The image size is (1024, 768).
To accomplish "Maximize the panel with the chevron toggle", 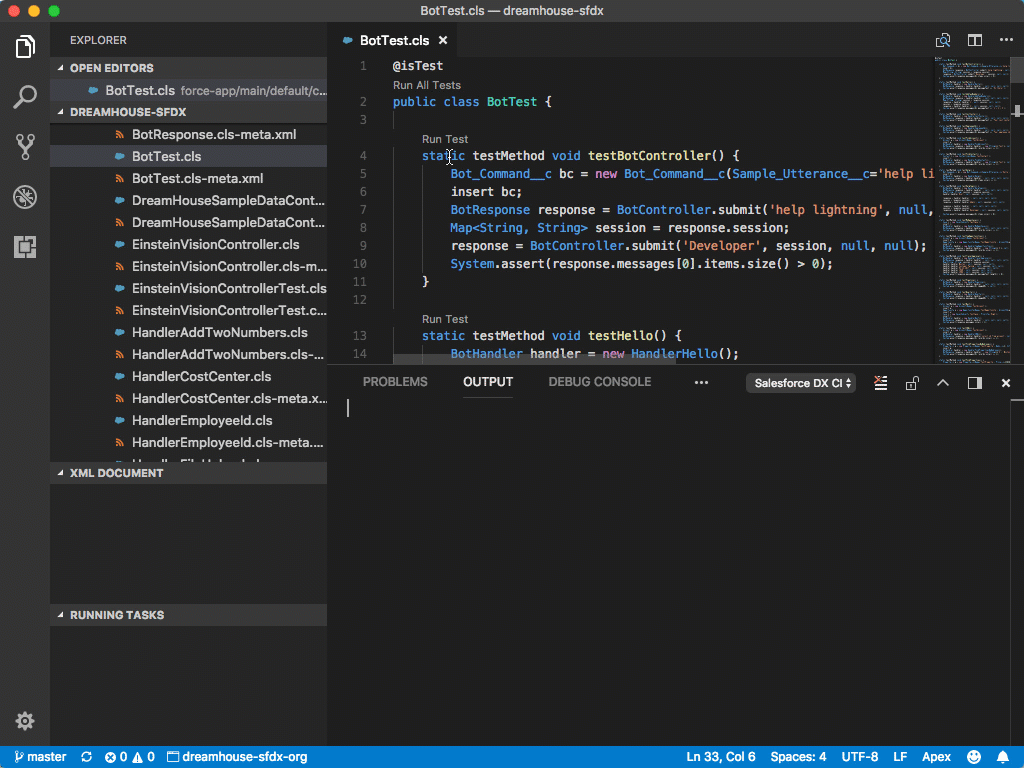I will click(942, 382).
